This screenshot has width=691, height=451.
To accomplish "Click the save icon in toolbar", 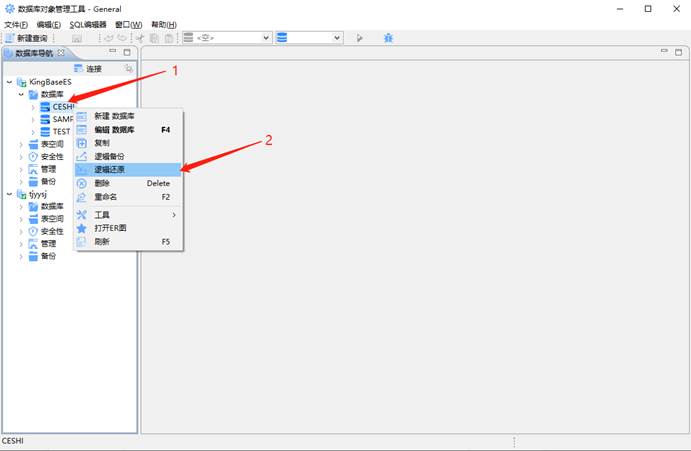I will tap(77, 38).
